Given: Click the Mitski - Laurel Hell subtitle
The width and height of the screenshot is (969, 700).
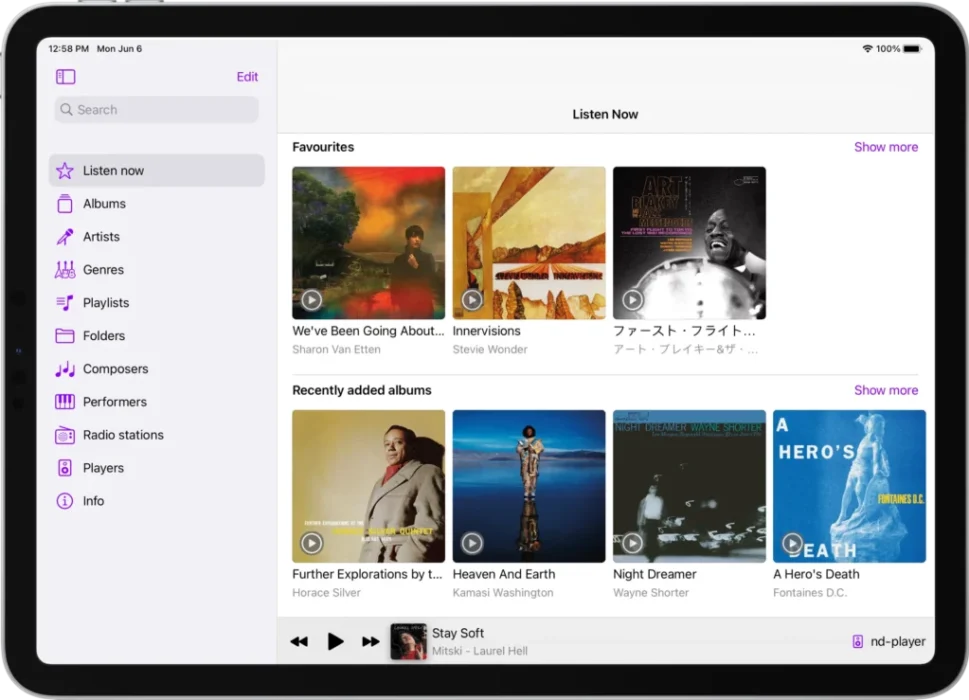Looking at the screenshot, I should [480, 651].
